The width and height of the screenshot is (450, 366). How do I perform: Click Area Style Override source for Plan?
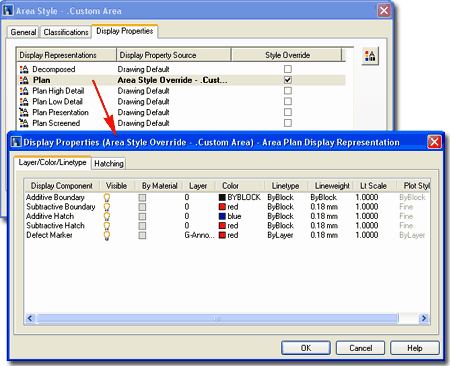coord(172,80)
